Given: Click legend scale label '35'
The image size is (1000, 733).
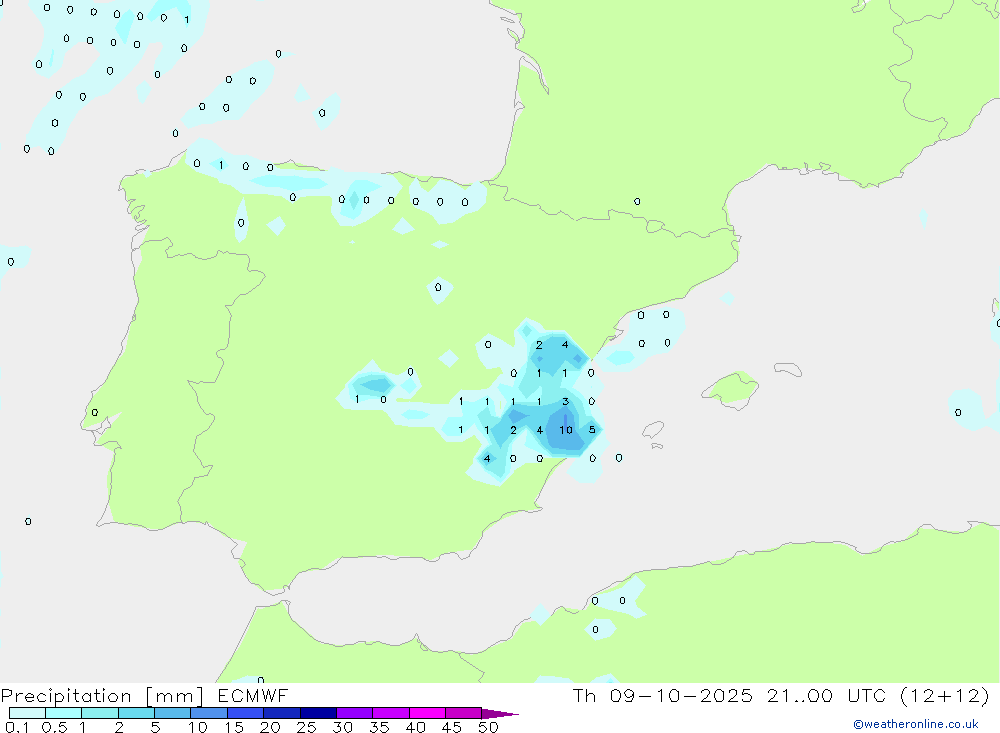Looking at the screenshot, I should [379, 727].
